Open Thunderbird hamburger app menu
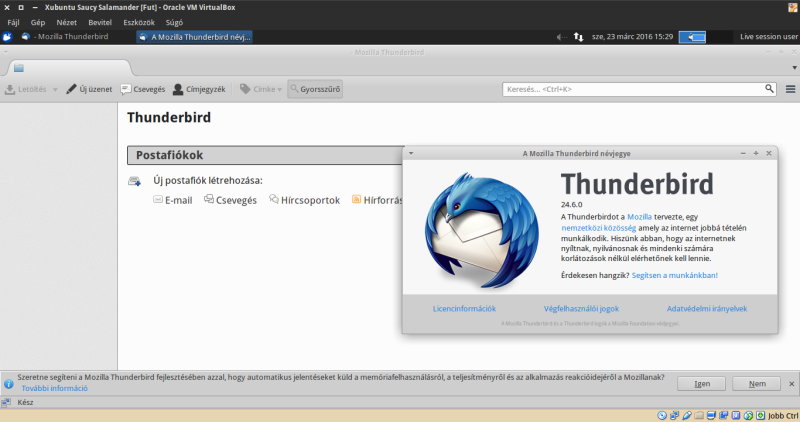This screenshot has width=800, height=422. point(790,89)
